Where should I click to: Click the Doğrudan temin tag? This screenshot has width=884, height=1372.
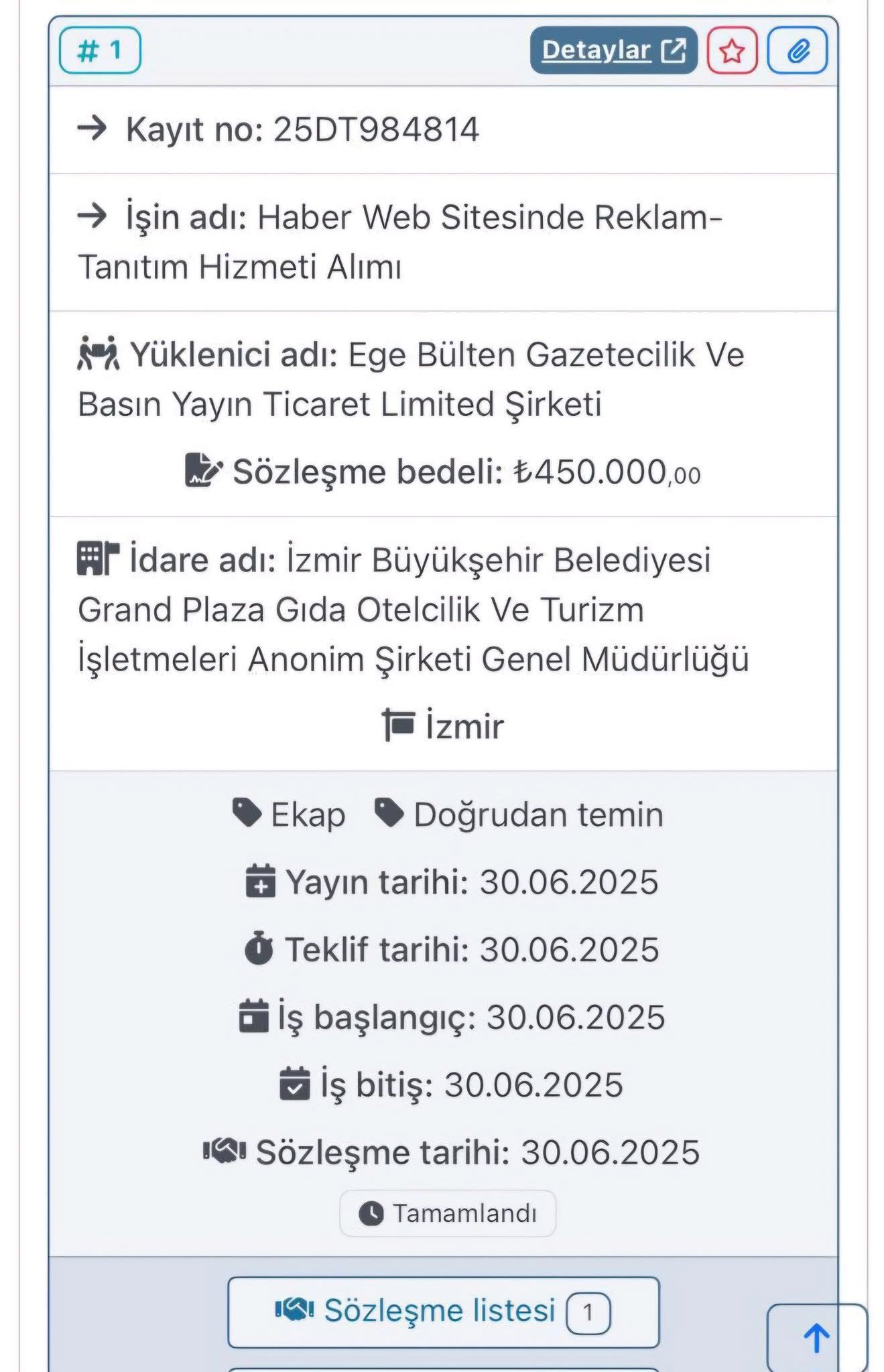click(519, 815)
